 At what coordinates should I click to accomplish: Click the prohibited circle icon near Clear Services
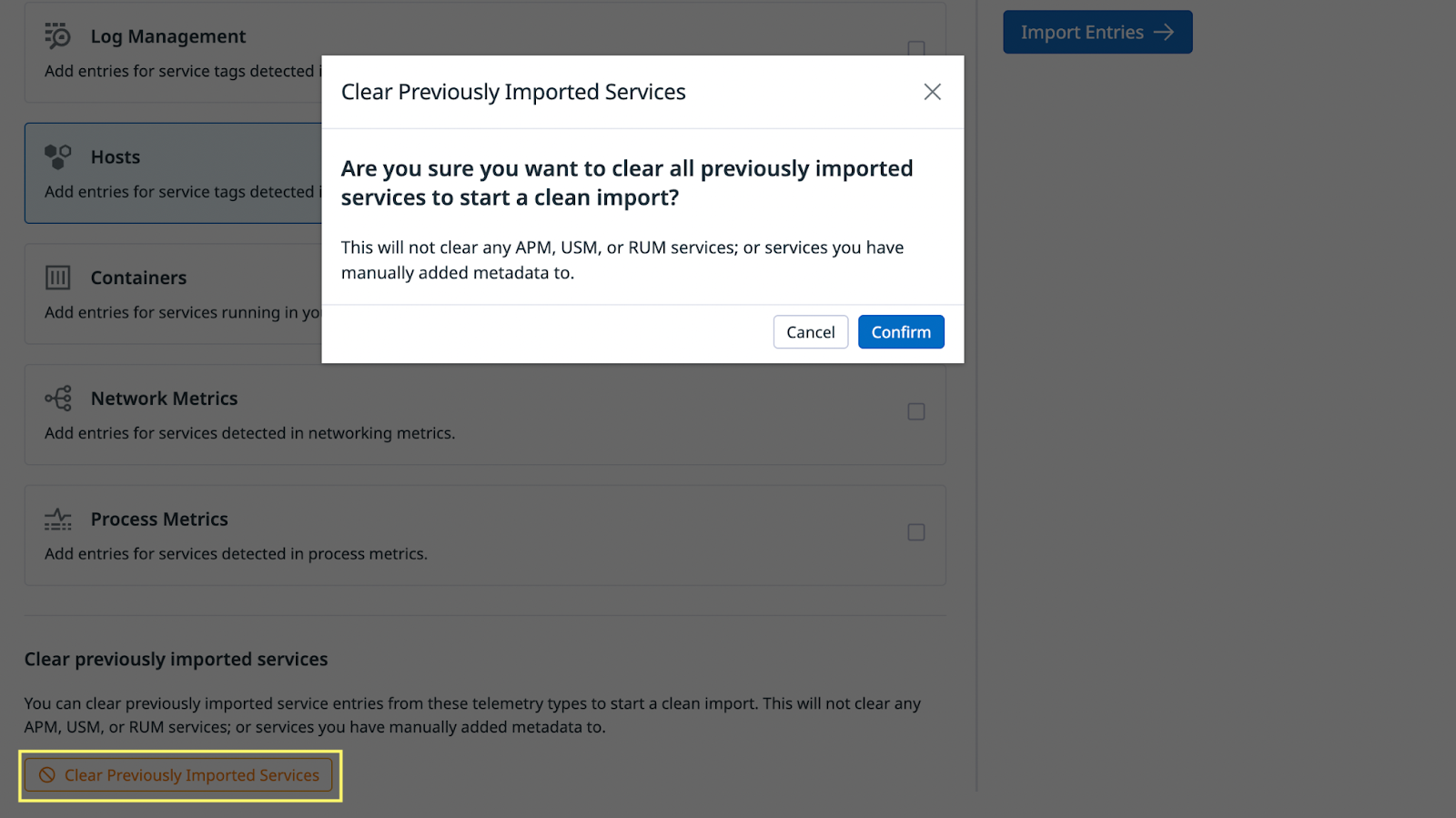tap(46, 775)
